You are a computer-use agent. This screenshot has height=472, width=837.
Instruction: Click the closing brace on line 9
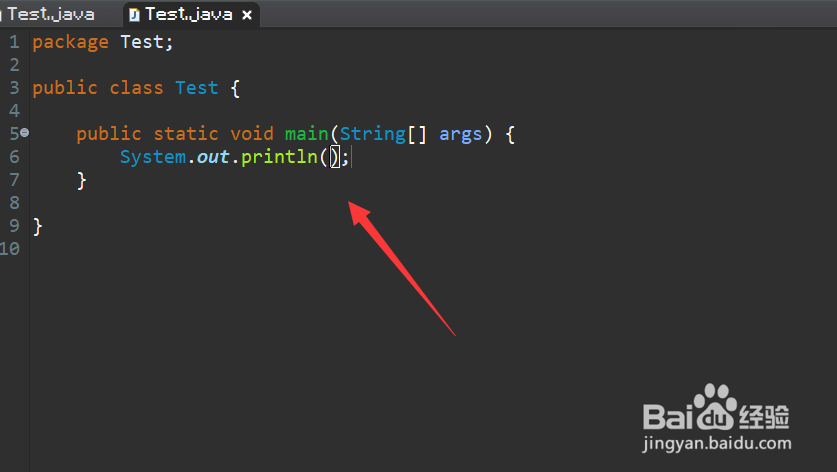(37, 226)
